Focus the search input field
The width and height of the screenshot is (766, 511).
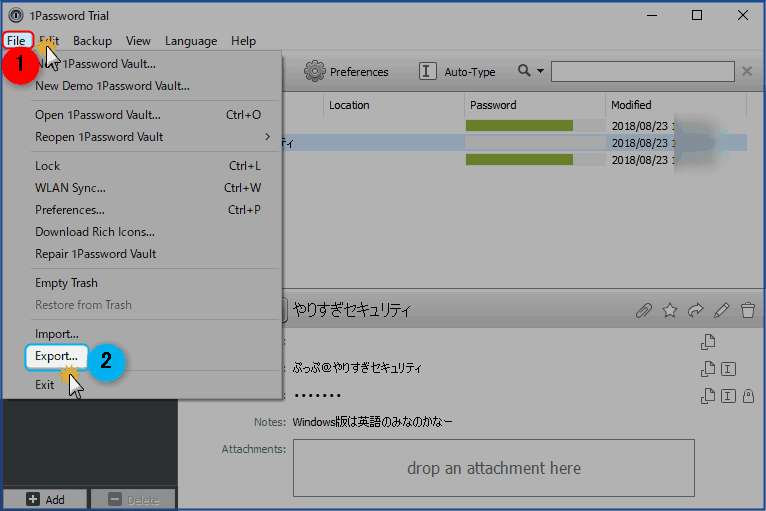click(642, 71)
